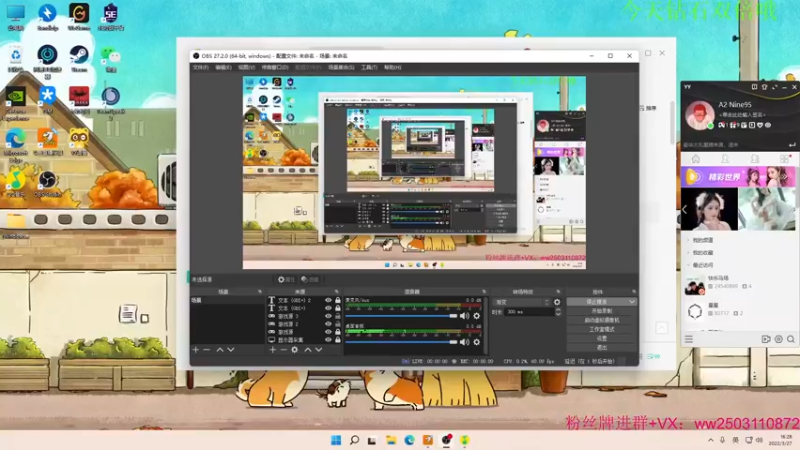The image size is (800, 450).
Task: Adjust the 麦克风/Aux volume slider
Action: pyautogui.click(x=402, y=316)
